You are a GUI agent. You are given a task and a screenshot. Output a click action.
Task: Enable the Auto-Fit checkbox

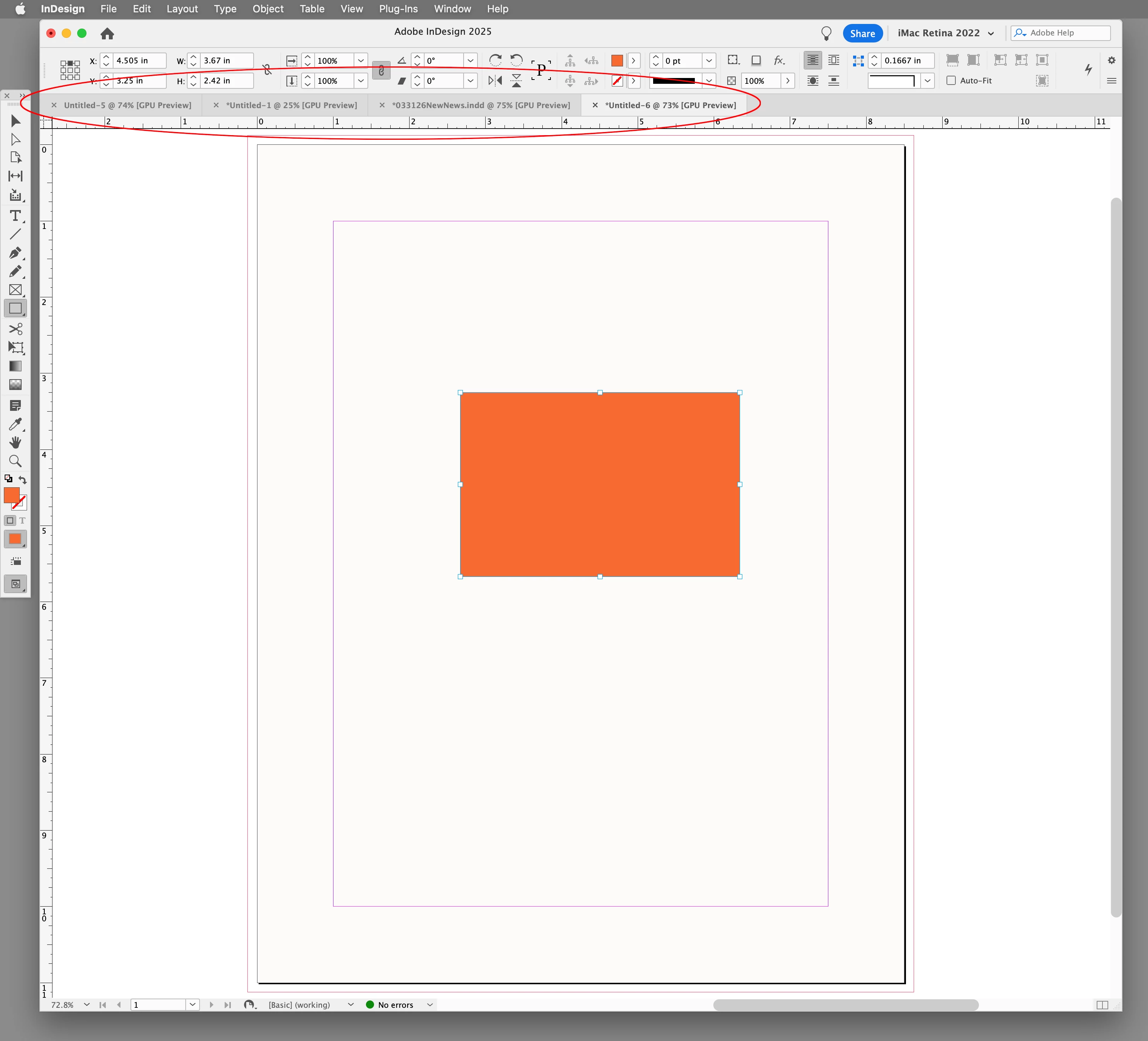(951, 80)
